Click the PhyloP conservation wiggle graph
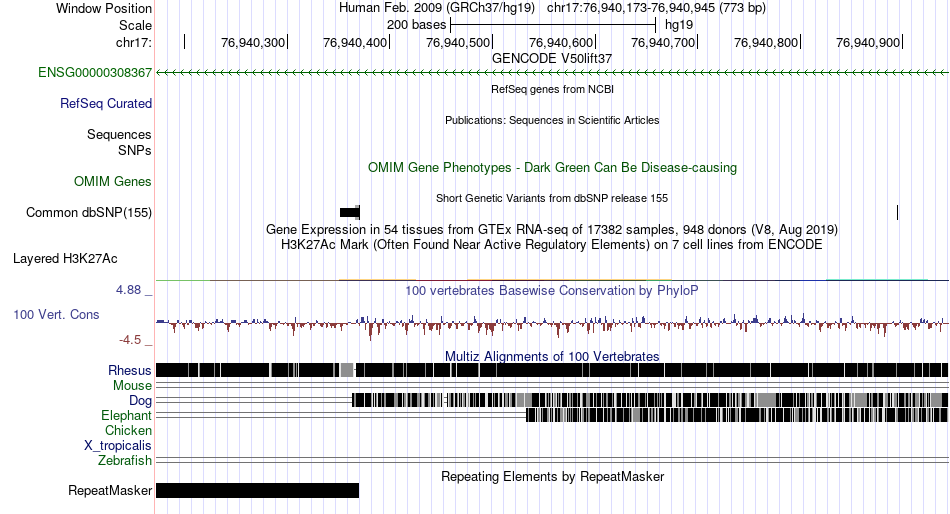Viewport: 950px width, 514px height. (x=552, y=324)
